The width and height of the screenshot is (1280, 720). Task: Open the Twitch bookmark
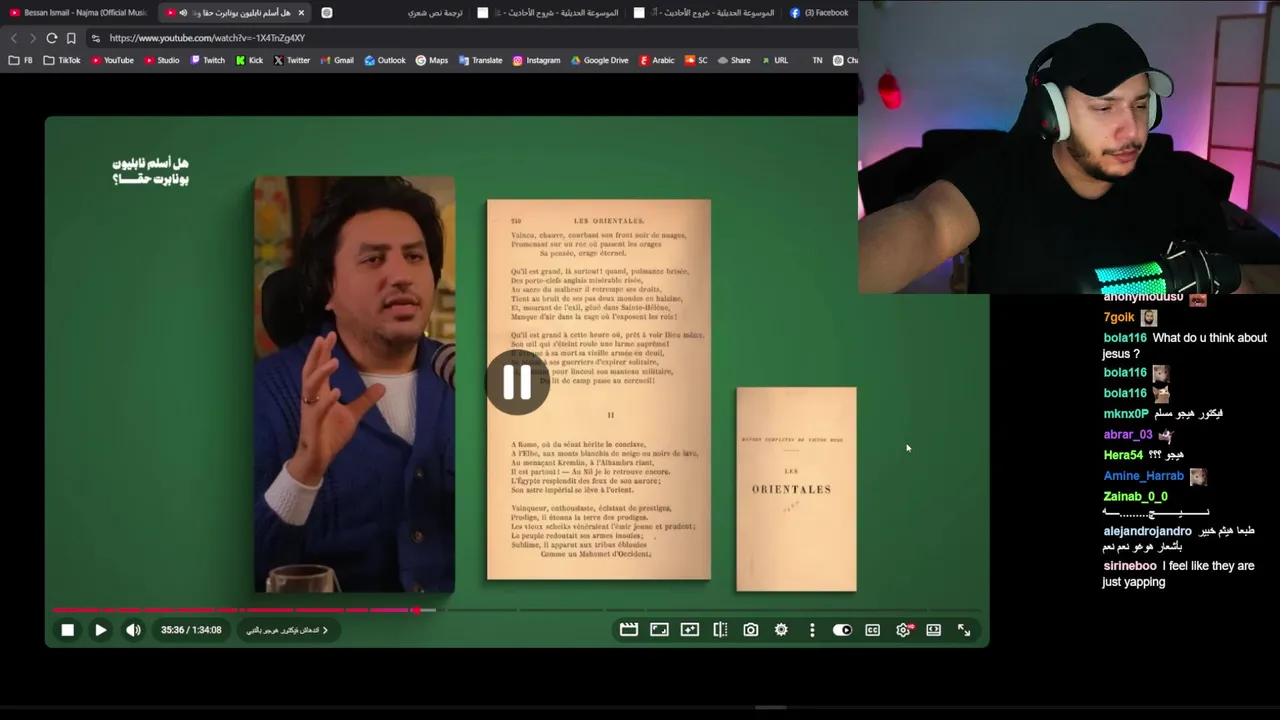pos(208,60)
